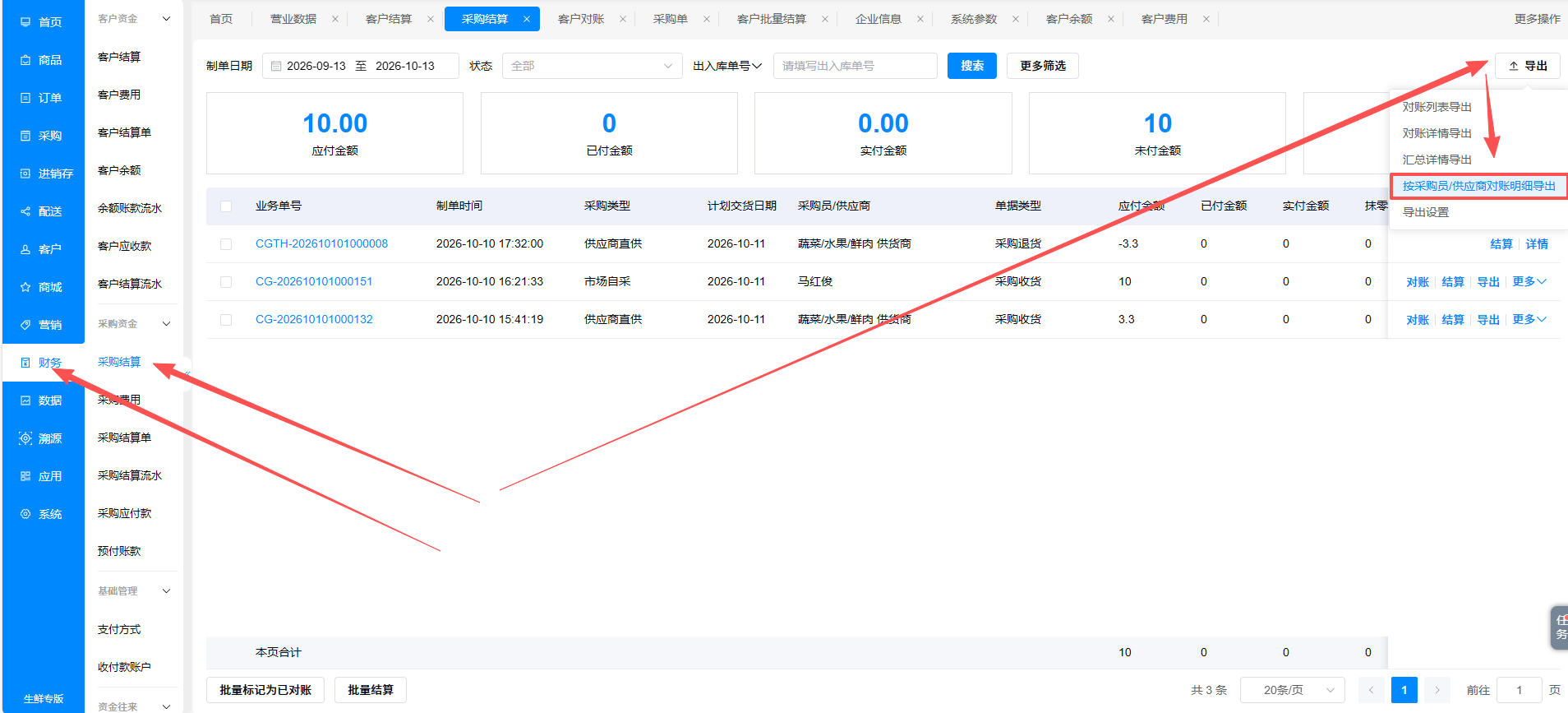Select 导出设置 in the export menu
The image size is (1568, 713).
point(1426,212)
